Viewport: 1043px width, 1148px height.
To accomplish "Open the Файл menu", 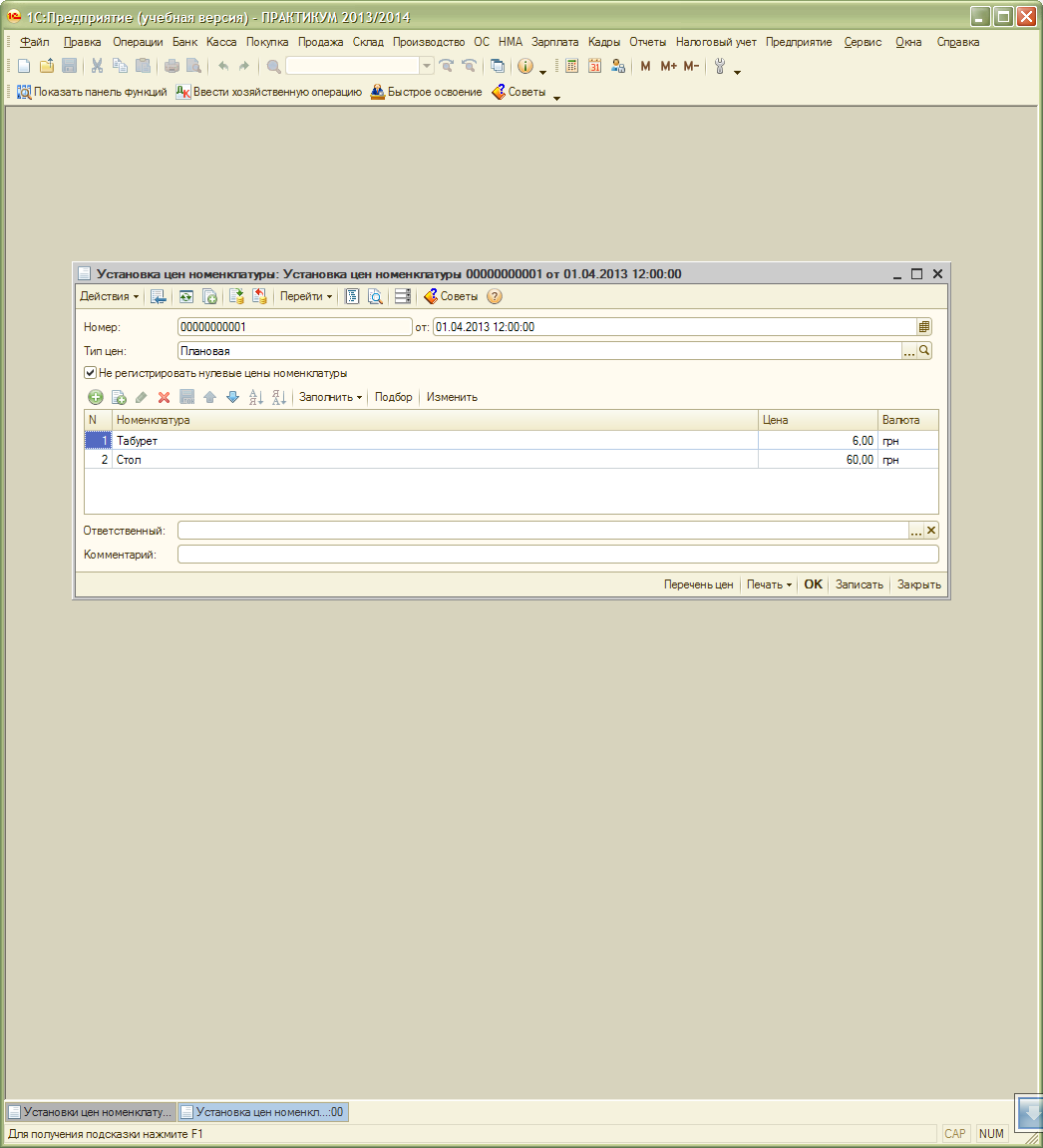I will tap(34, 43).
